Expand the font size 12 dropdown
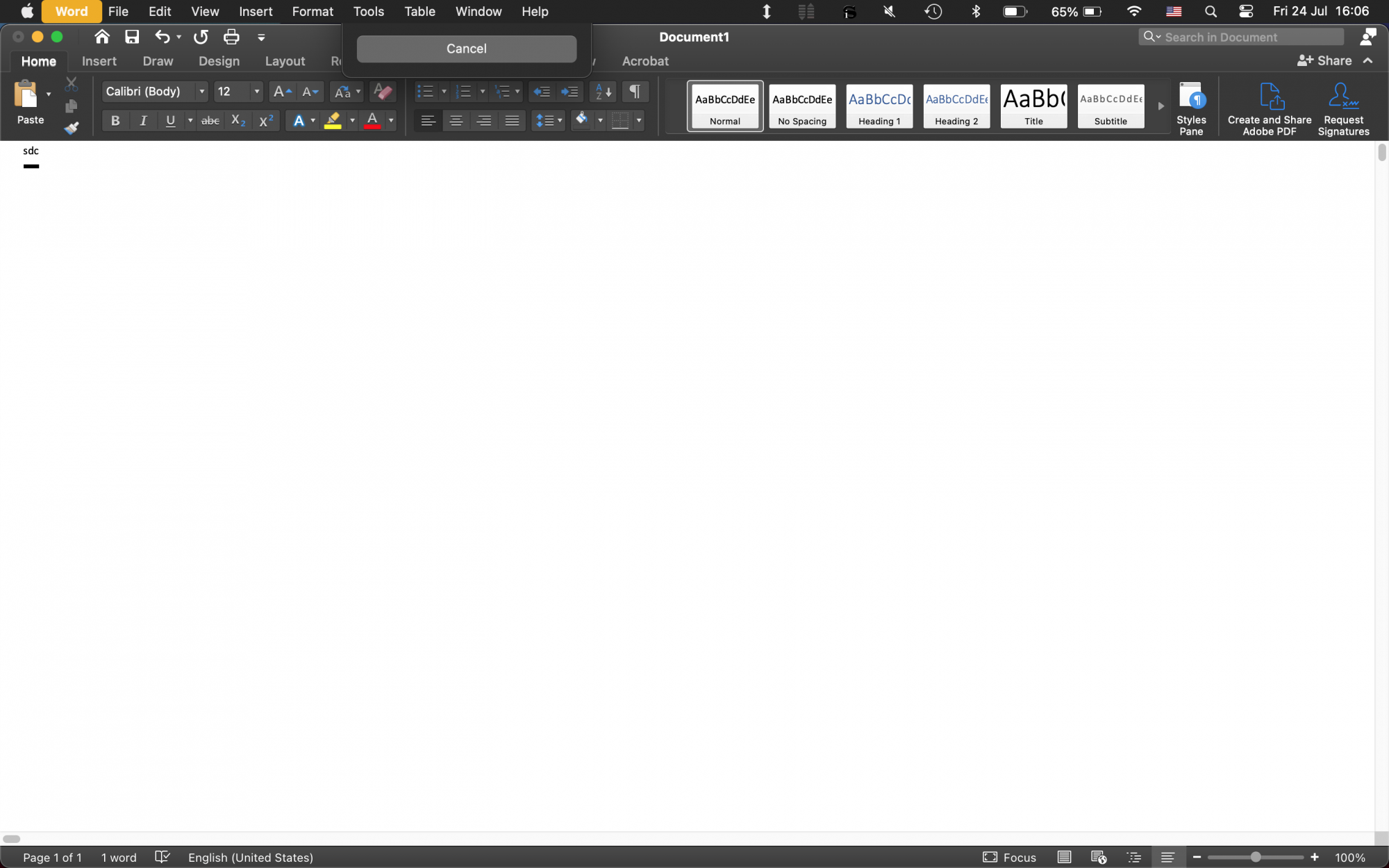Screen dimensions: 1389x868 coord(256,92)
